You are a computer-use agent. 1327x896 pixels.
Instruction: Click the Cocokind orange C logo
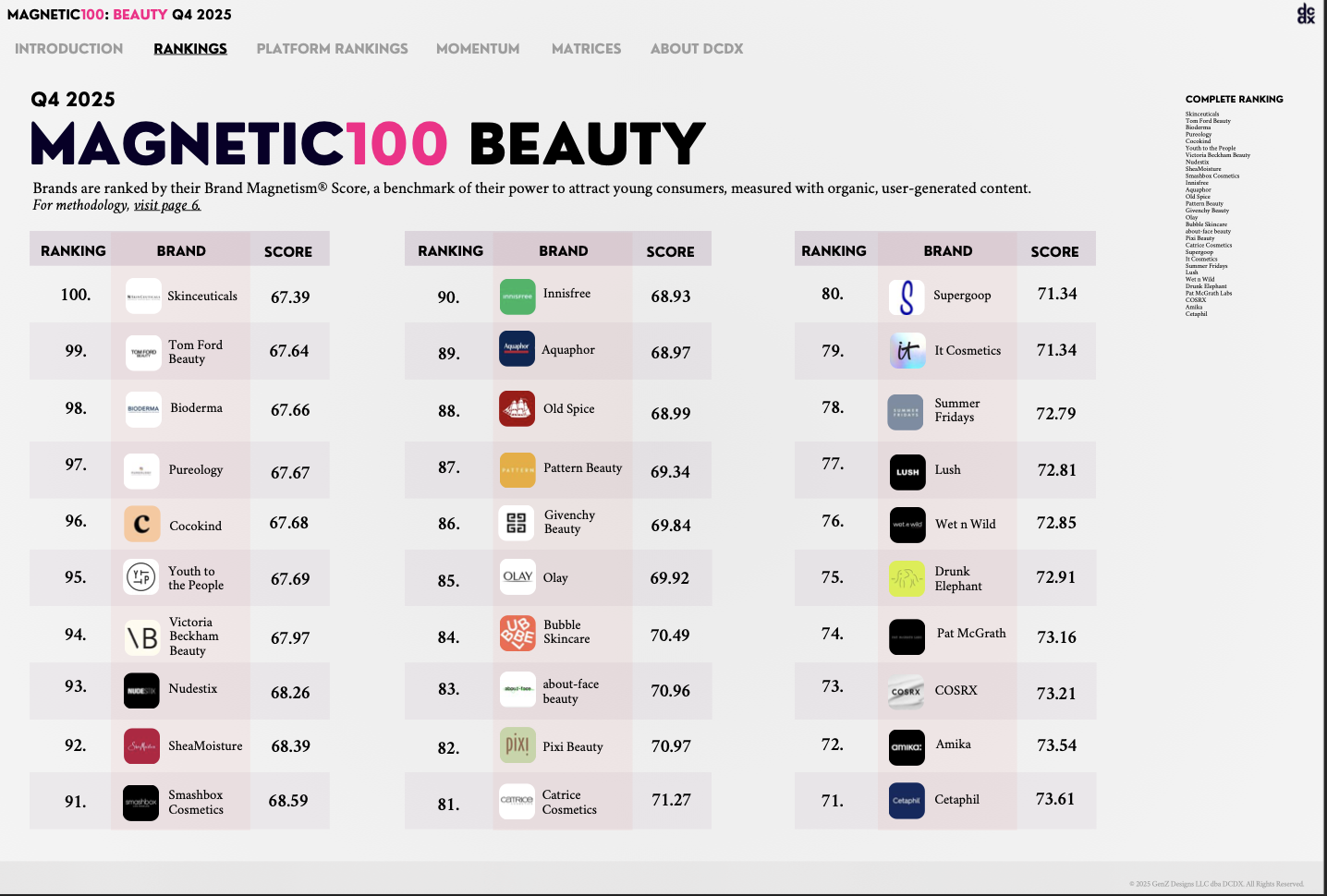point(142,525)
